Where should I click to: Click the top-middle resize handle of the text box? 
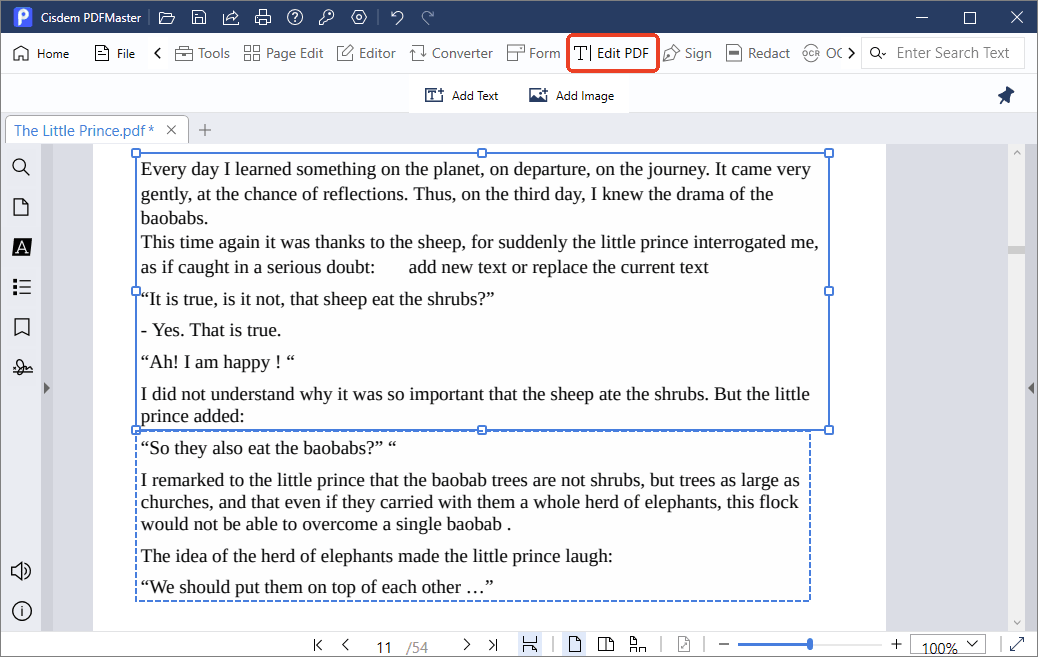(482, 153)
